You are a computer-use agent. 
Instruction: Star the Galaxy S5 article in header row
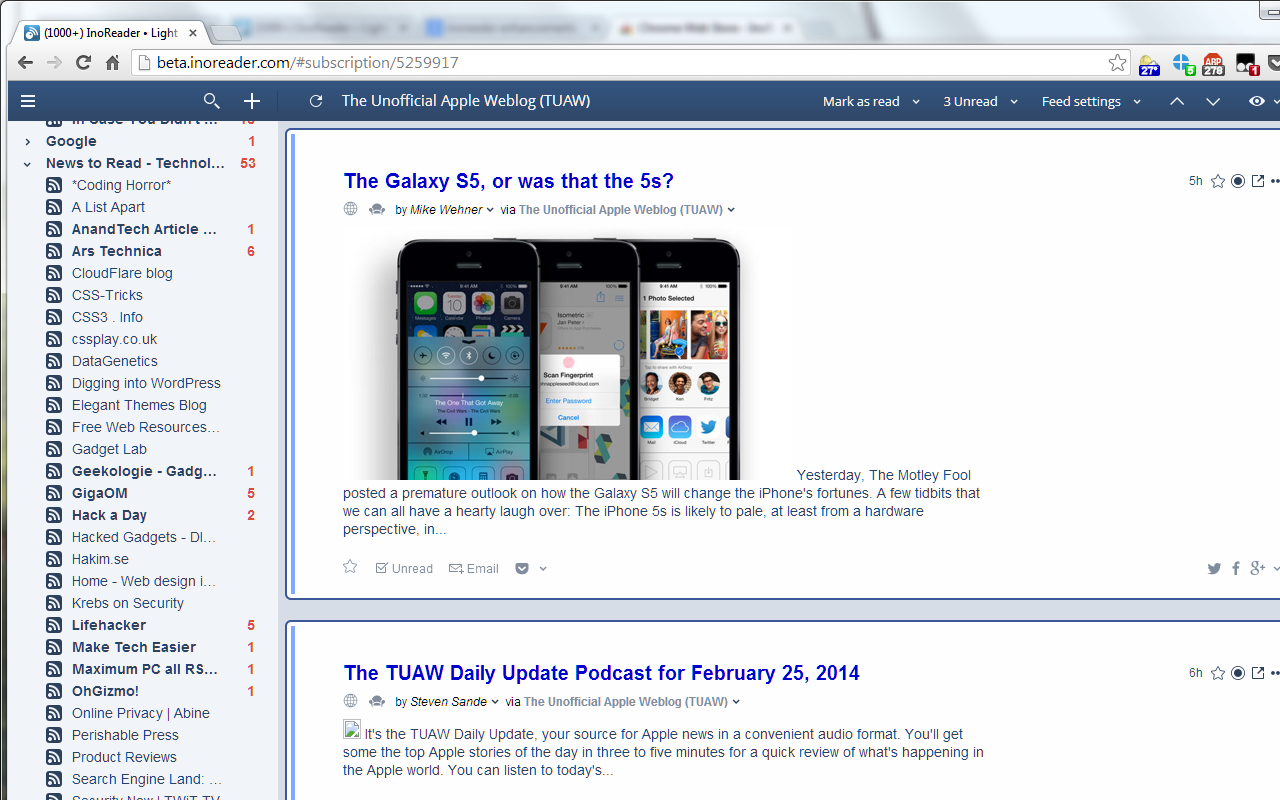tap(1218, 181)
